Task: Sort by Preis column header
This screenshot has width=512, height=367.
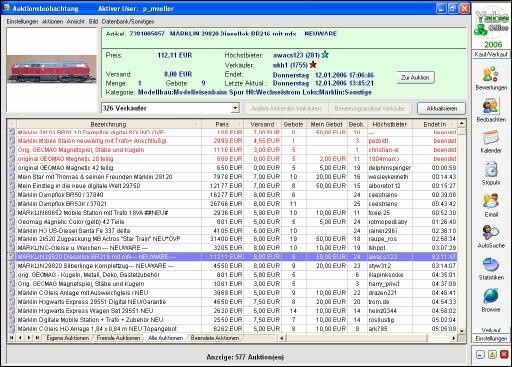Action: coord(222,124)
